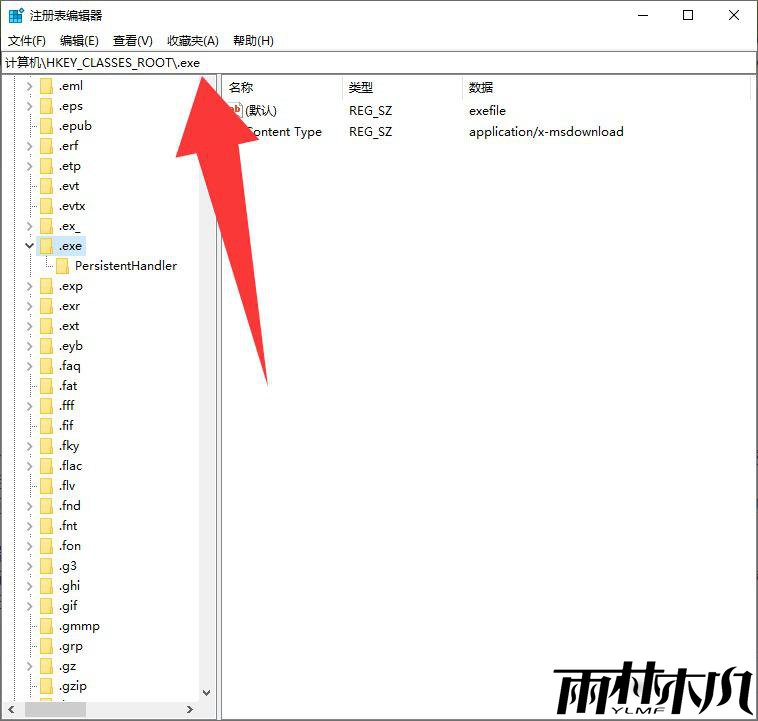Click the string value icon beside (默认)

pyautogui.click(x=236, y=110)
